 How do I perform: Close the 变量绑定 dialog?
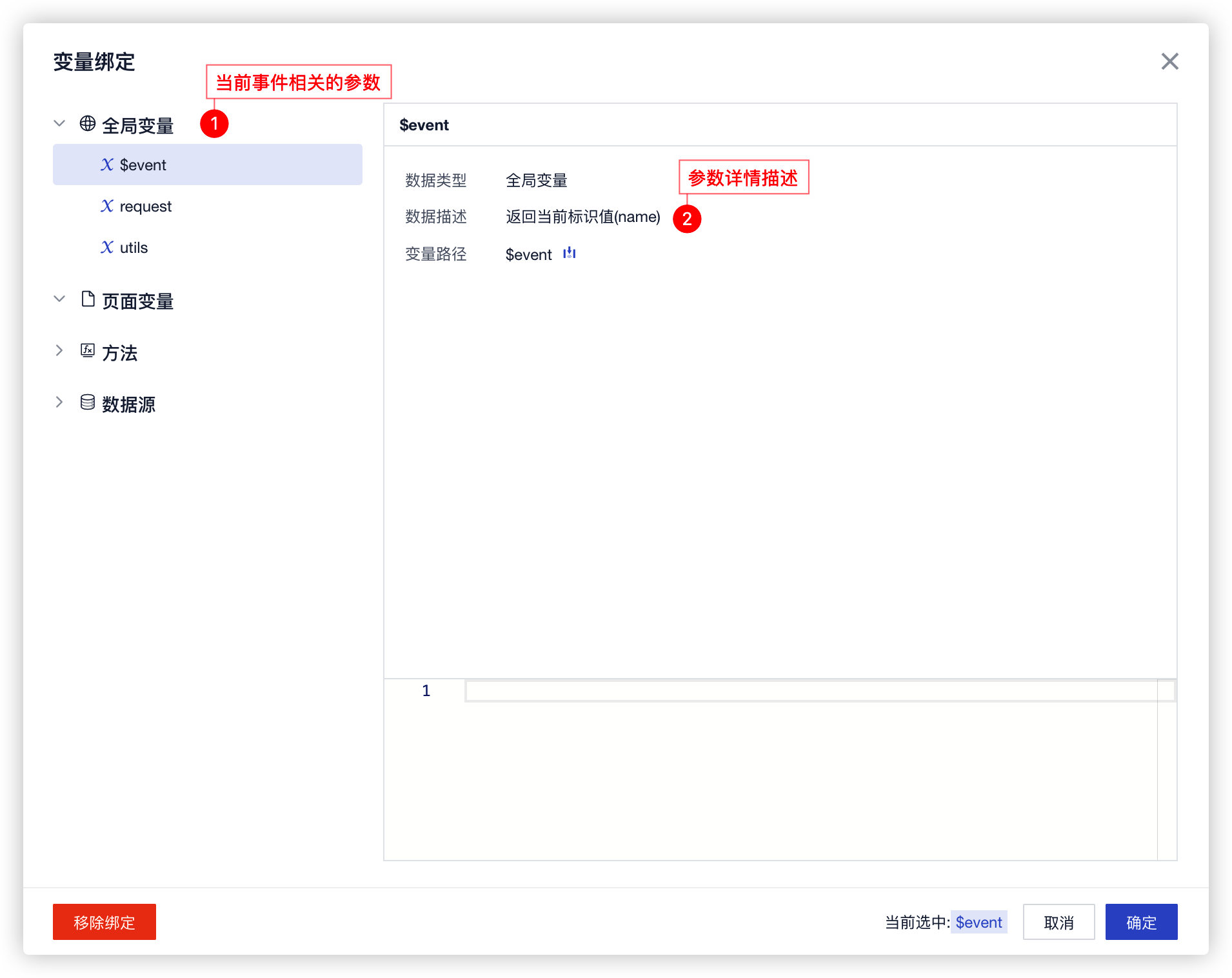pyautogui.click(x=1169, y=62)
